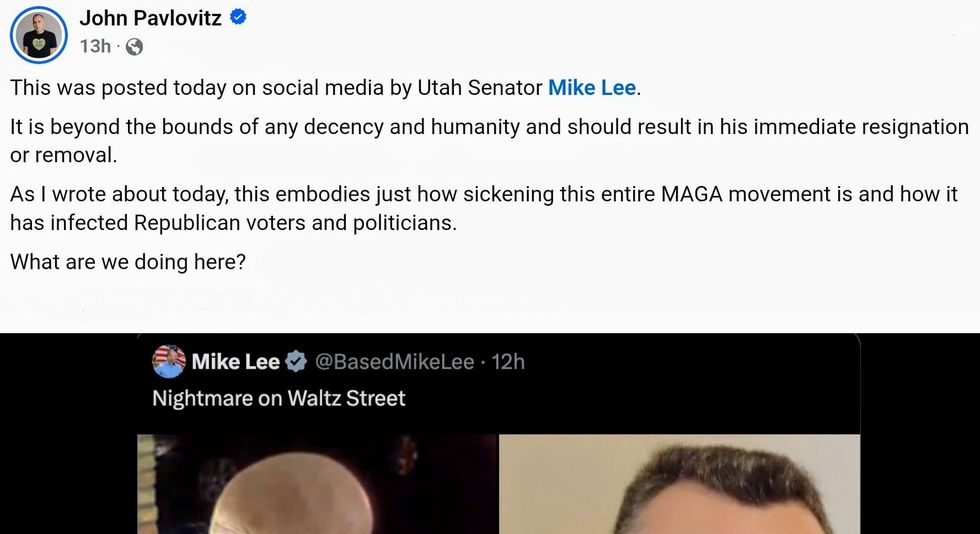Click the @BasedMikeLee handle in the tweet

[395, 361]
